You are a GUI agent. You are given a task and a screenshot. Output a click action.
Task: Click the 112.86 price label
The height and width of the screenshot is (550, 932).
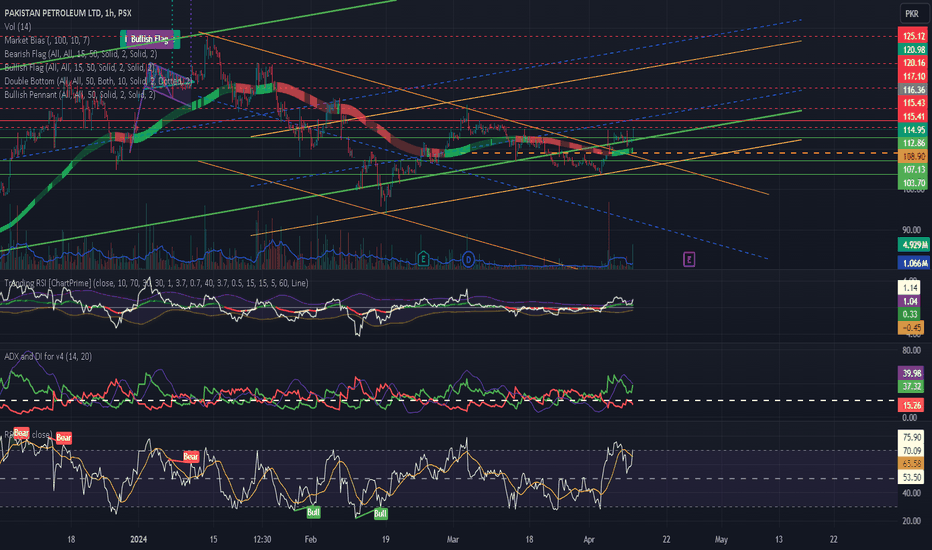(x=914, y=143)
